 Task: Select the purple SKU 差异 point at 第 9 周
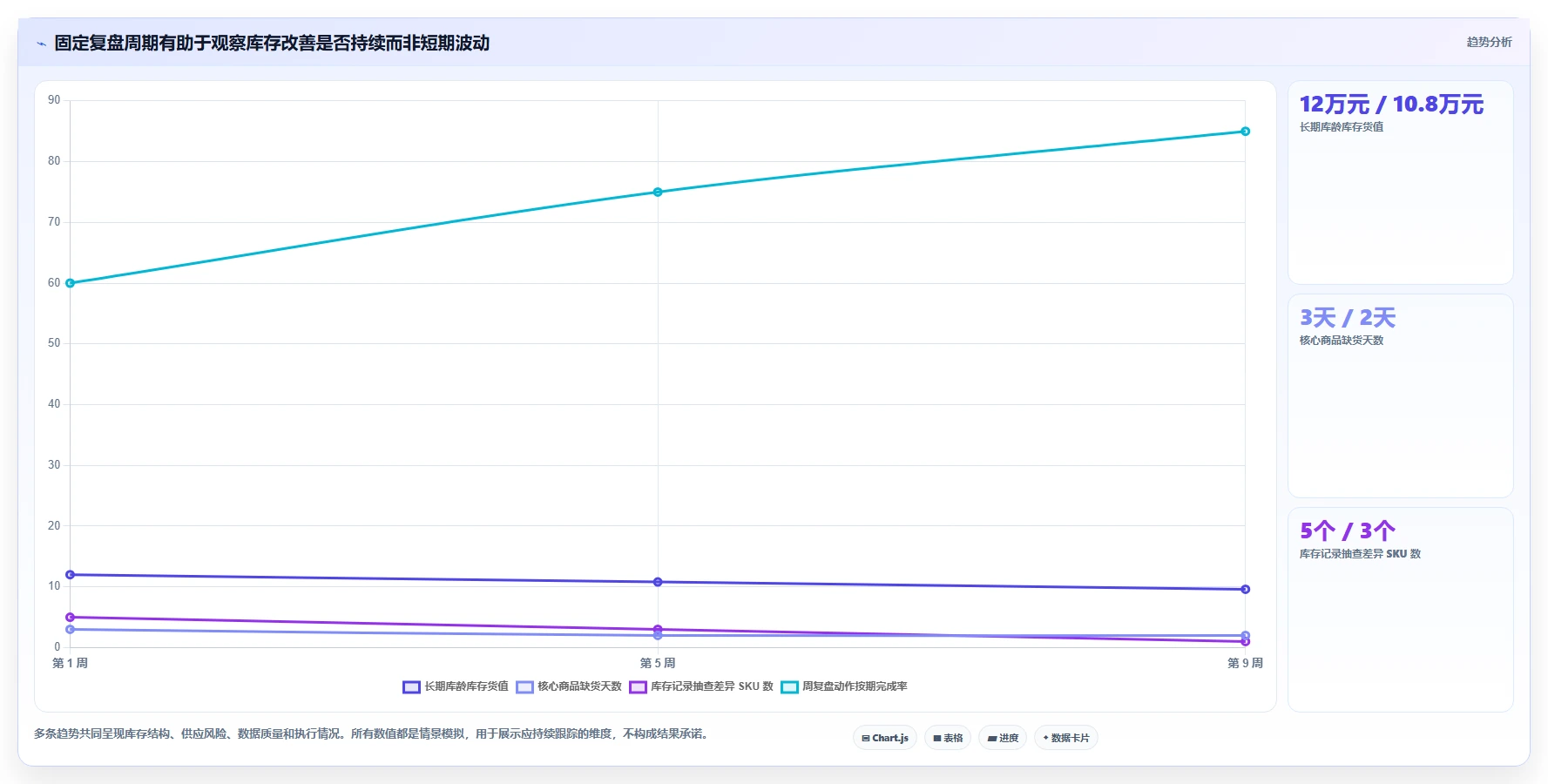pos(1245,642)
